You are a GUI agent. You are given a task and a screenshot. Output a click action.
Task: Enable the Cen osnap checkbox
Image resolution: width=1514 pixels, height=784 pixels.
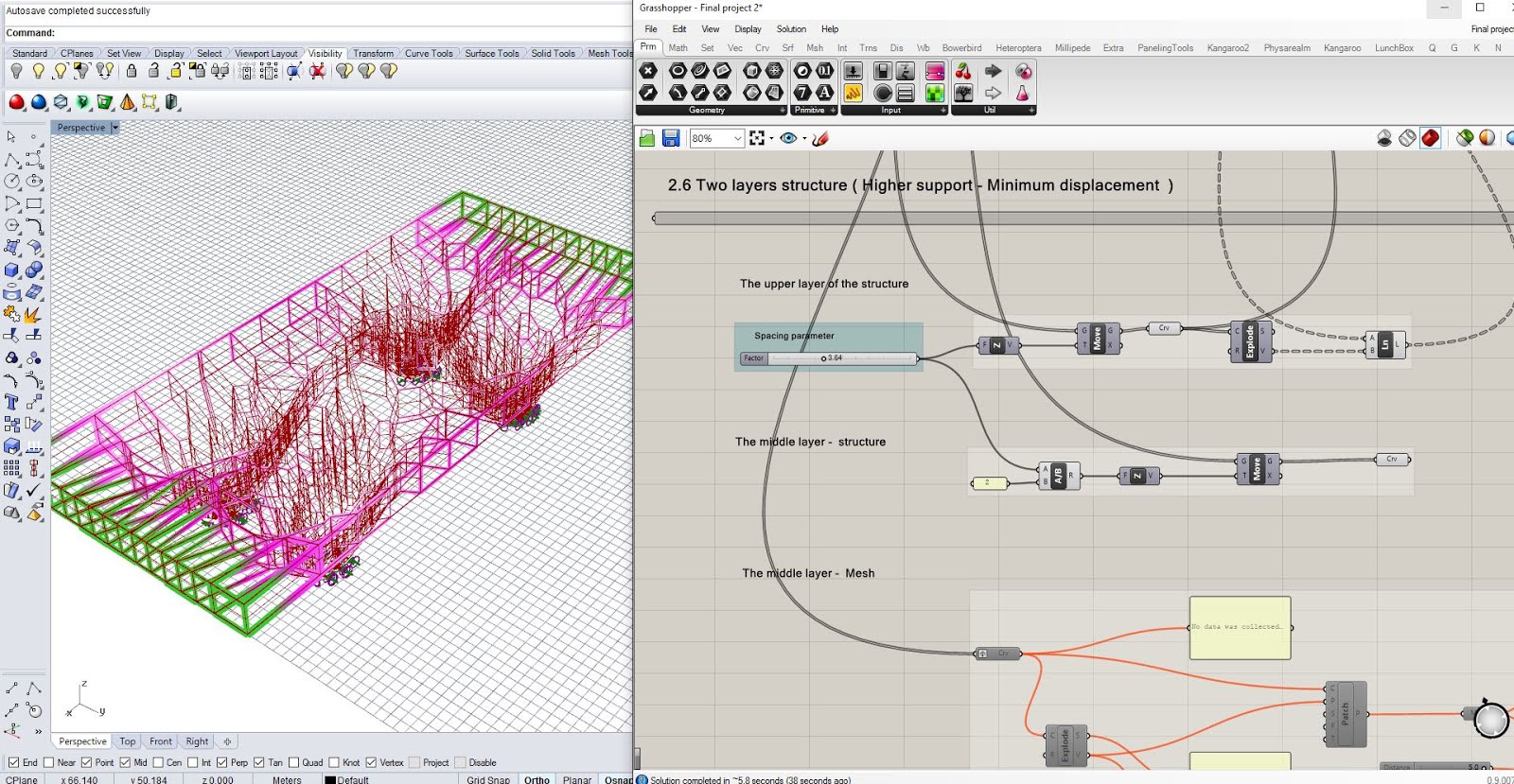pyautogui.click(x=158, y=762)
